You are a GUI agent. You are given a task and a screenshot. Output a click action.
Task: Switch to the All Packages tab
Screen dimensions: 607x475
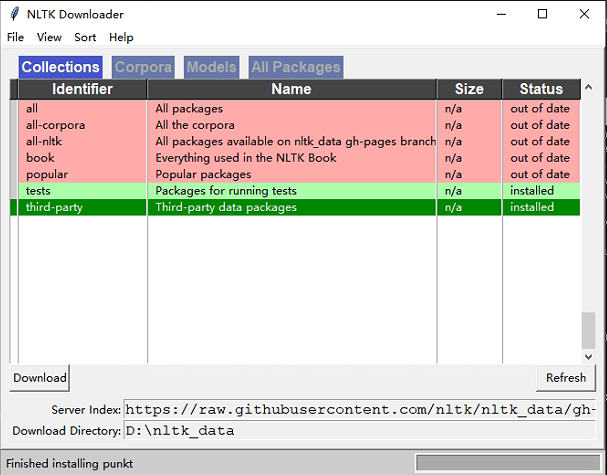pos(296,67)
